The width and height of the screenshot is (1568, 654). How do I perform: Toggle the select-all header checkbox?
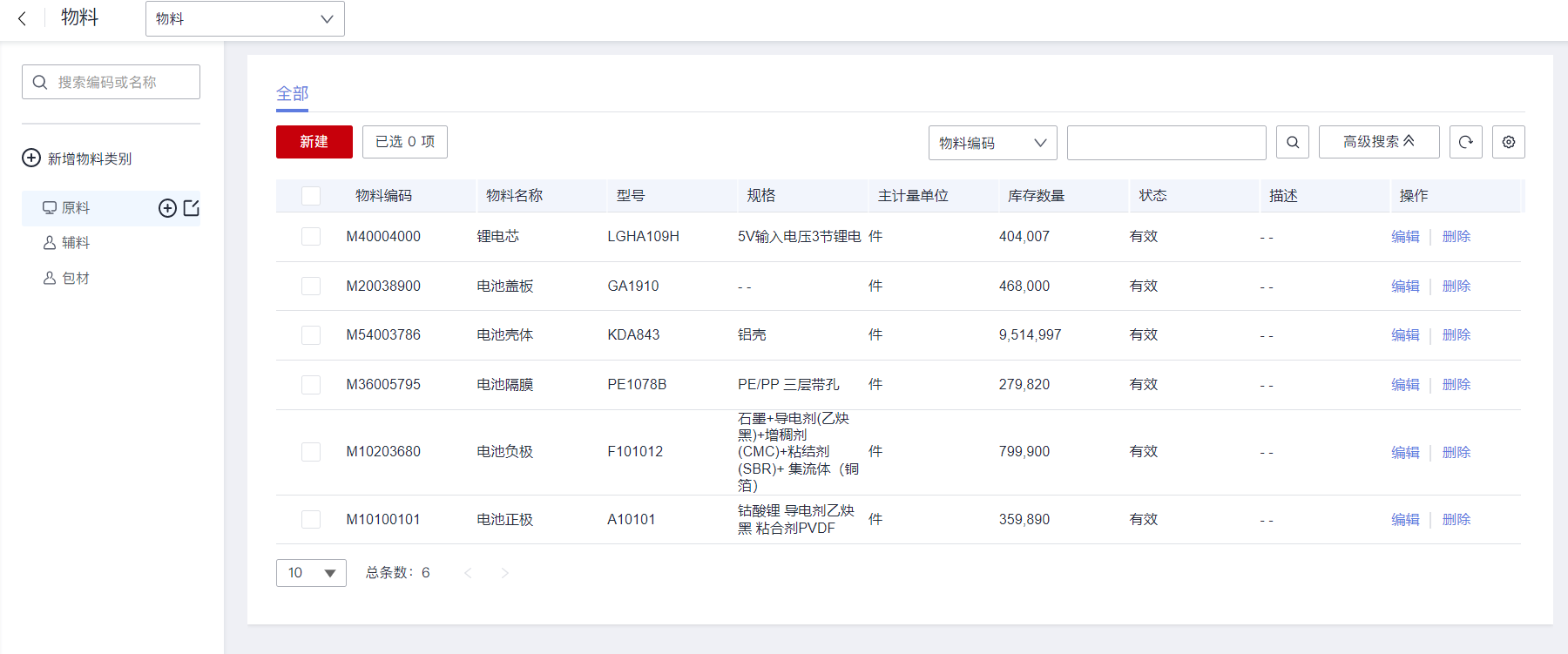tap(311, 196)
